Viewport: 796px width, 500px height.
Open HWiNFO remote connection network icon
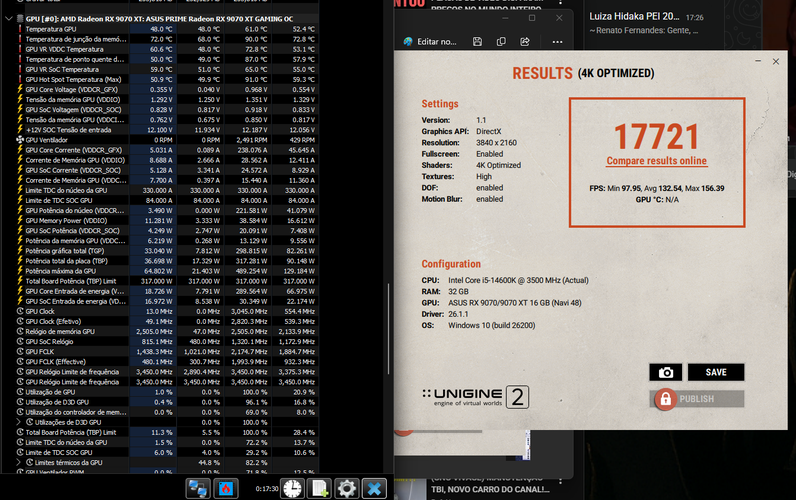click(x=197, y=489)
